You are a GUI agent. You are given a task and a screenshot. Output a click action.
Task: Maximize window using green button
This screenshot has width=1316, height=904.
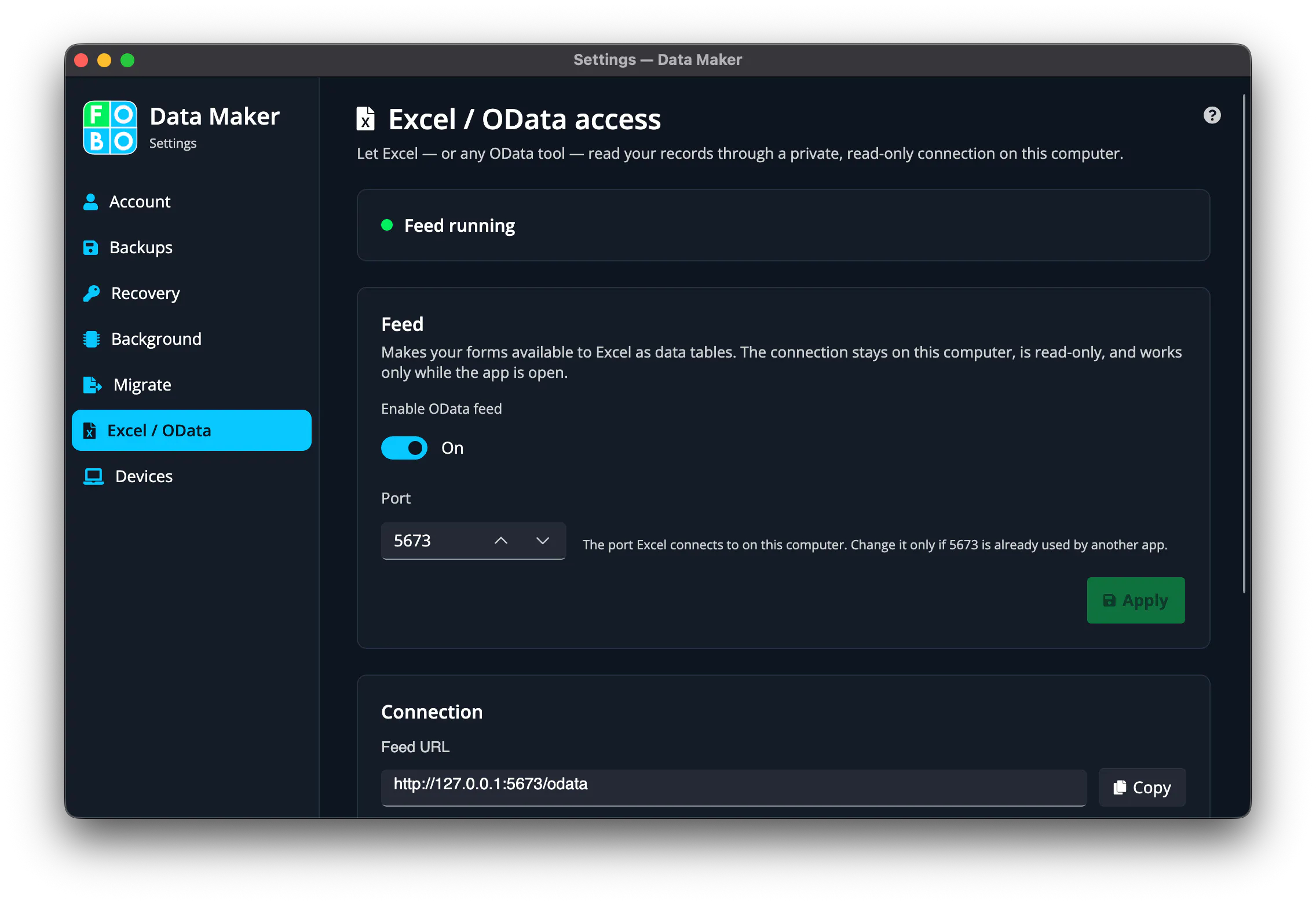[127, 60]
